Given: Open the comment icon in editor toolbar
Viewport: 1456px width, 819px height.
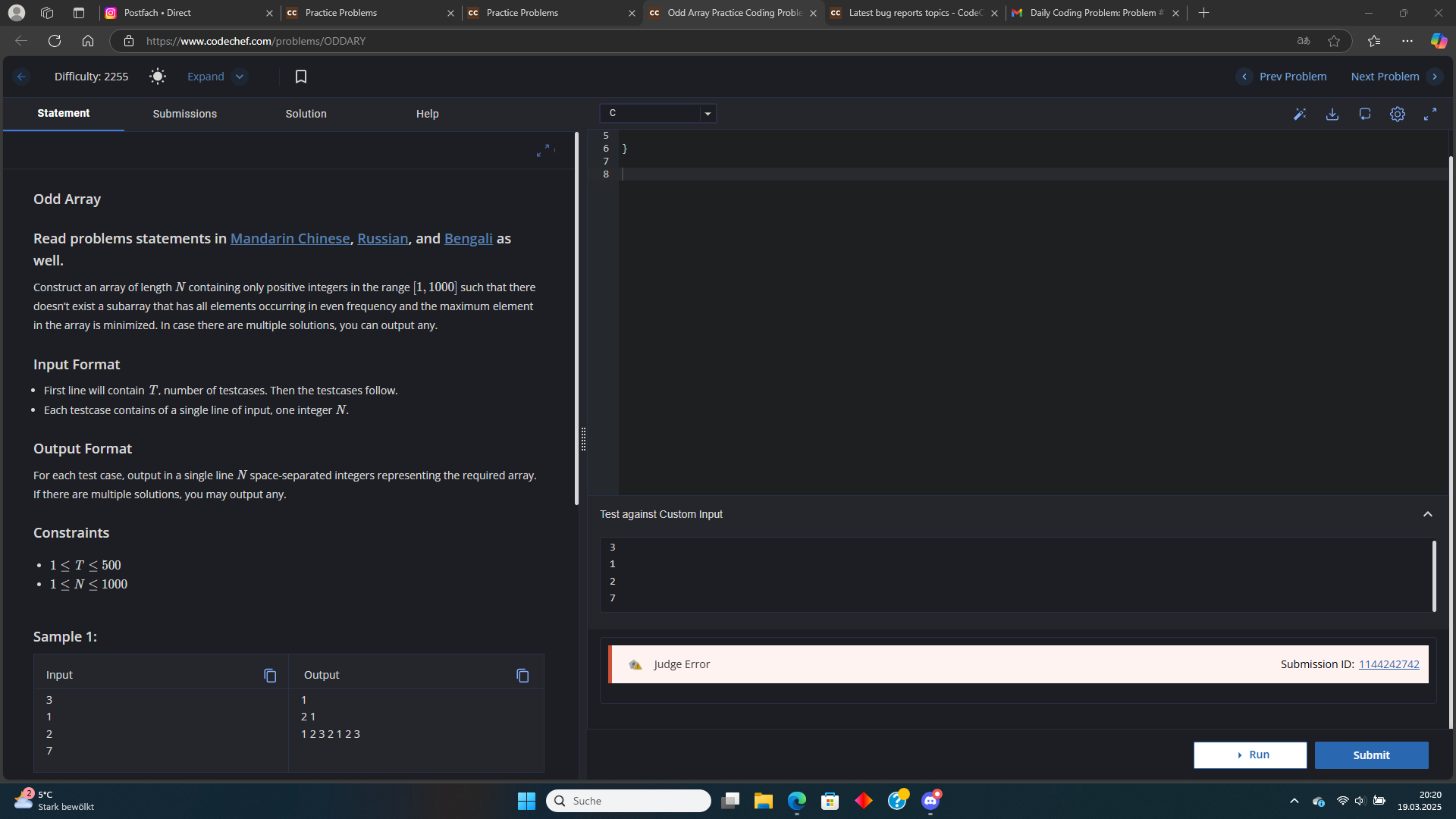Looking at the screenshot, I should (1365, 115).
